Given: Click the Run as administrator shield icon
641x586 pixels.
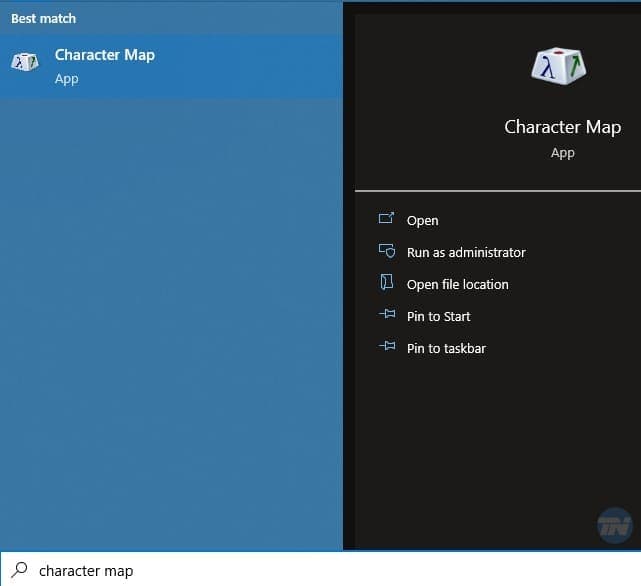Looking at the screenshot, I should click(387, 251).
